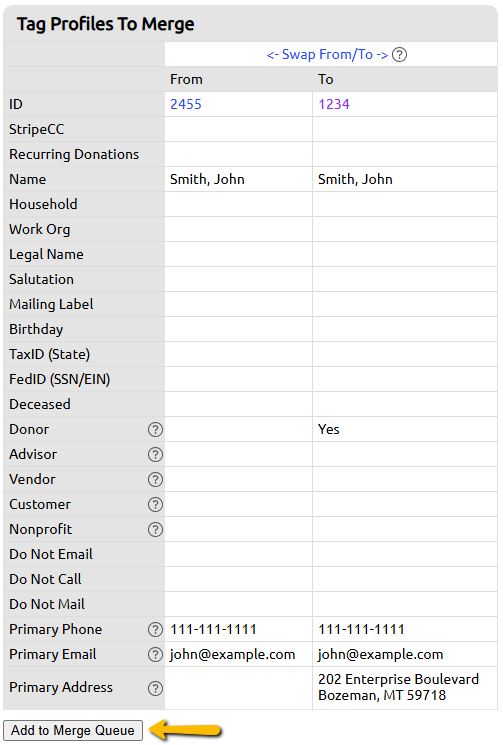Click help icon for Advisor row
This screenshot has height=745, width=503.
click(x=155, y=455)
